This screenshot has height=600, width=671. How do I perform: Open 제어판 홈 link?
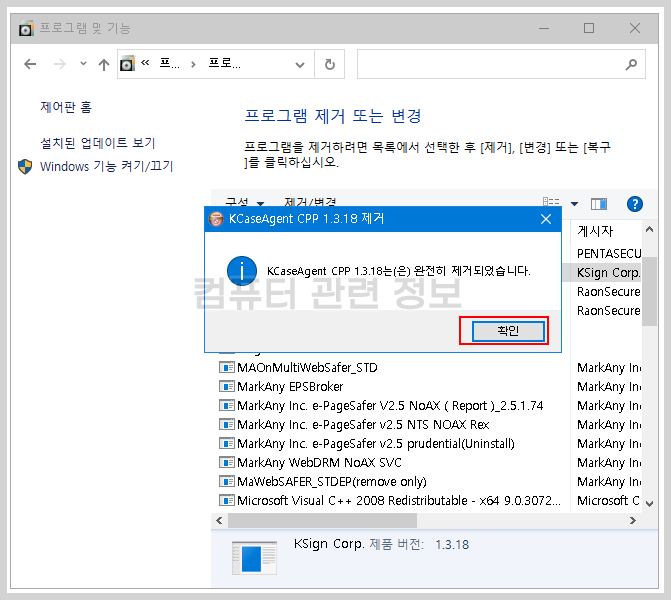(66, 107)
